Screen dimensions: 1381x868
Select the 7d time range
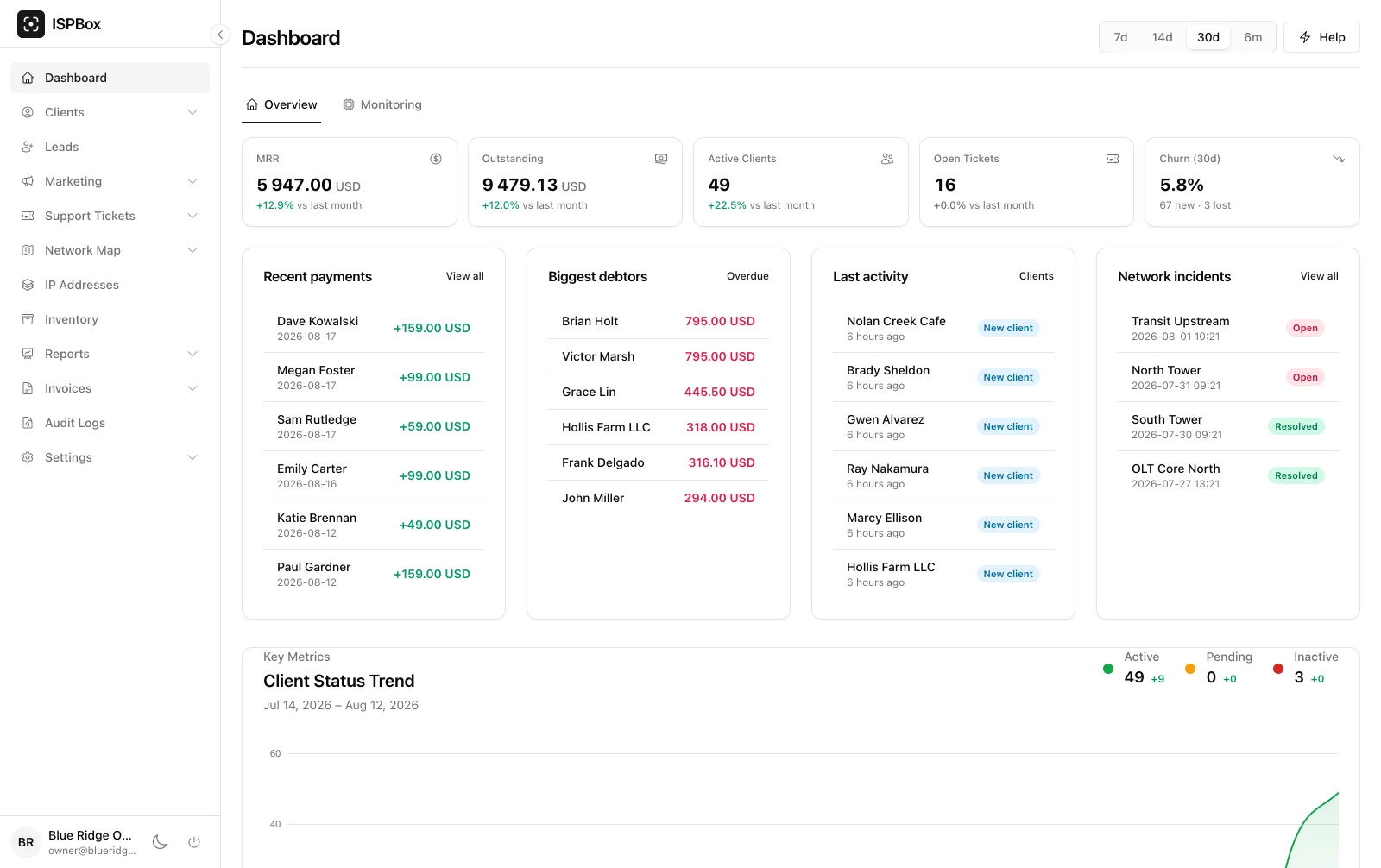click(x=1120, y=37)
